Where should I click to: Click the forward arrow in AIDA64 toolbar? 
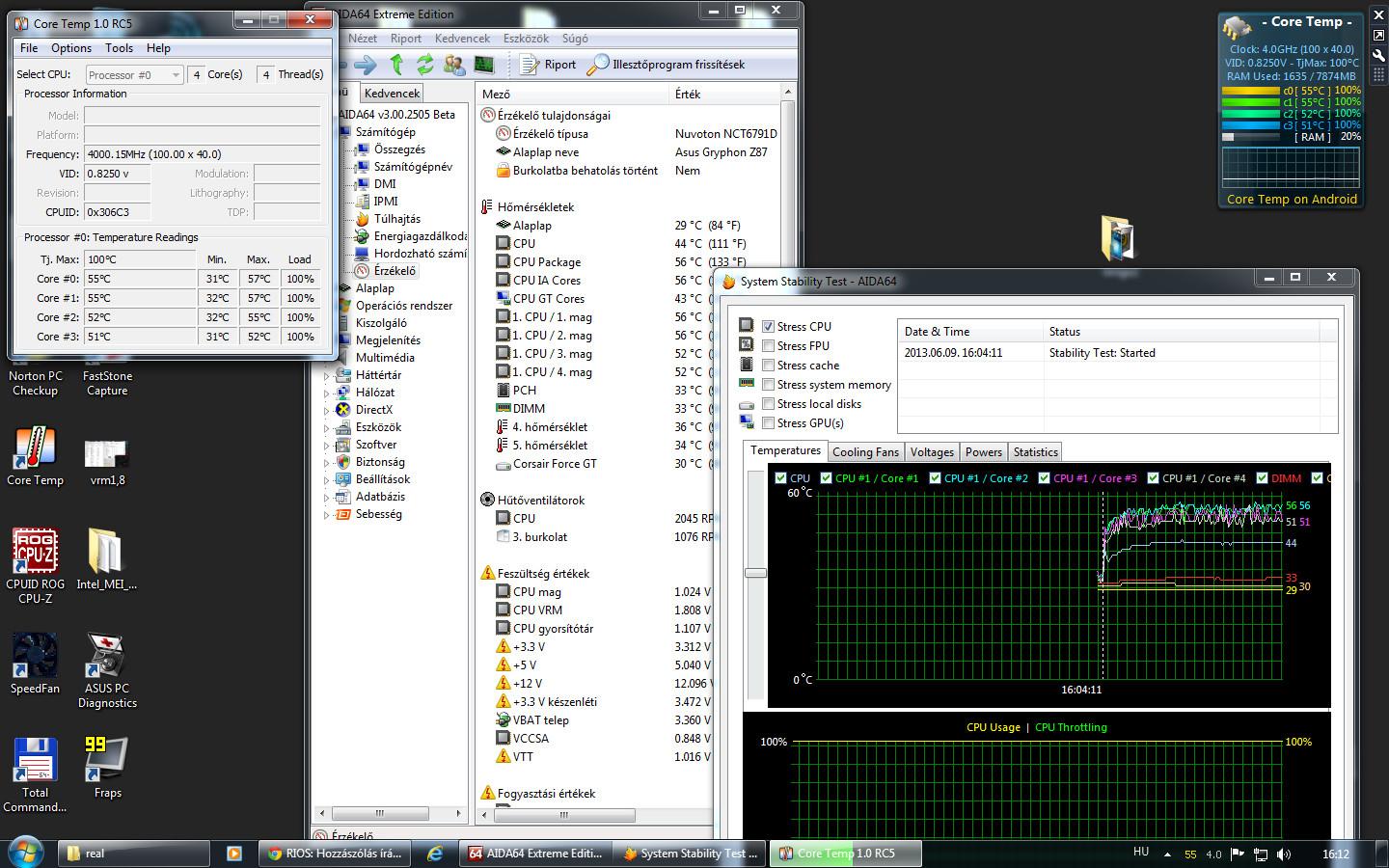365,65
